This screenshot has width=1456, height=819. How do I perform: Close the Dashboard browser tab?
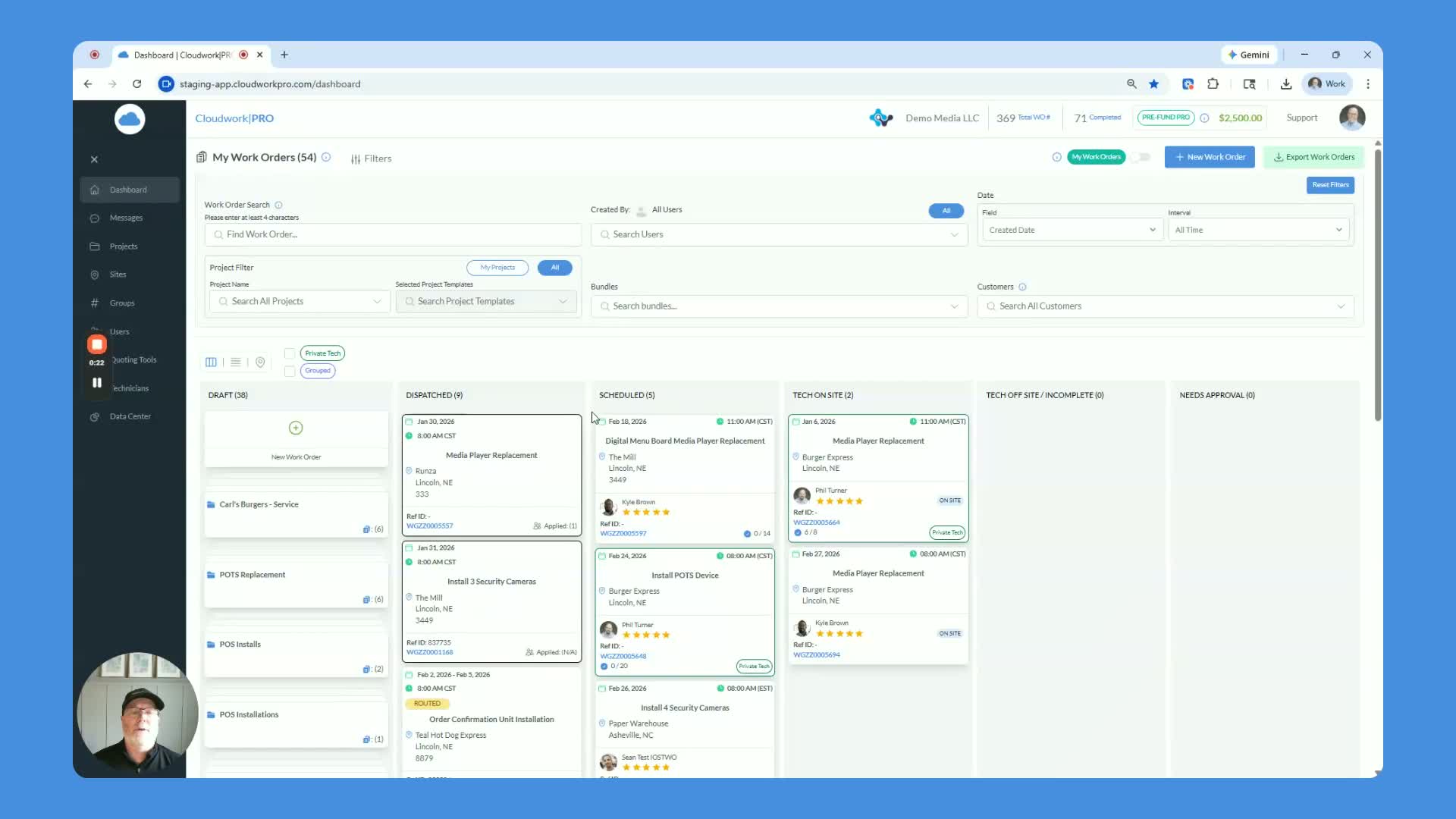pos(259,55)
